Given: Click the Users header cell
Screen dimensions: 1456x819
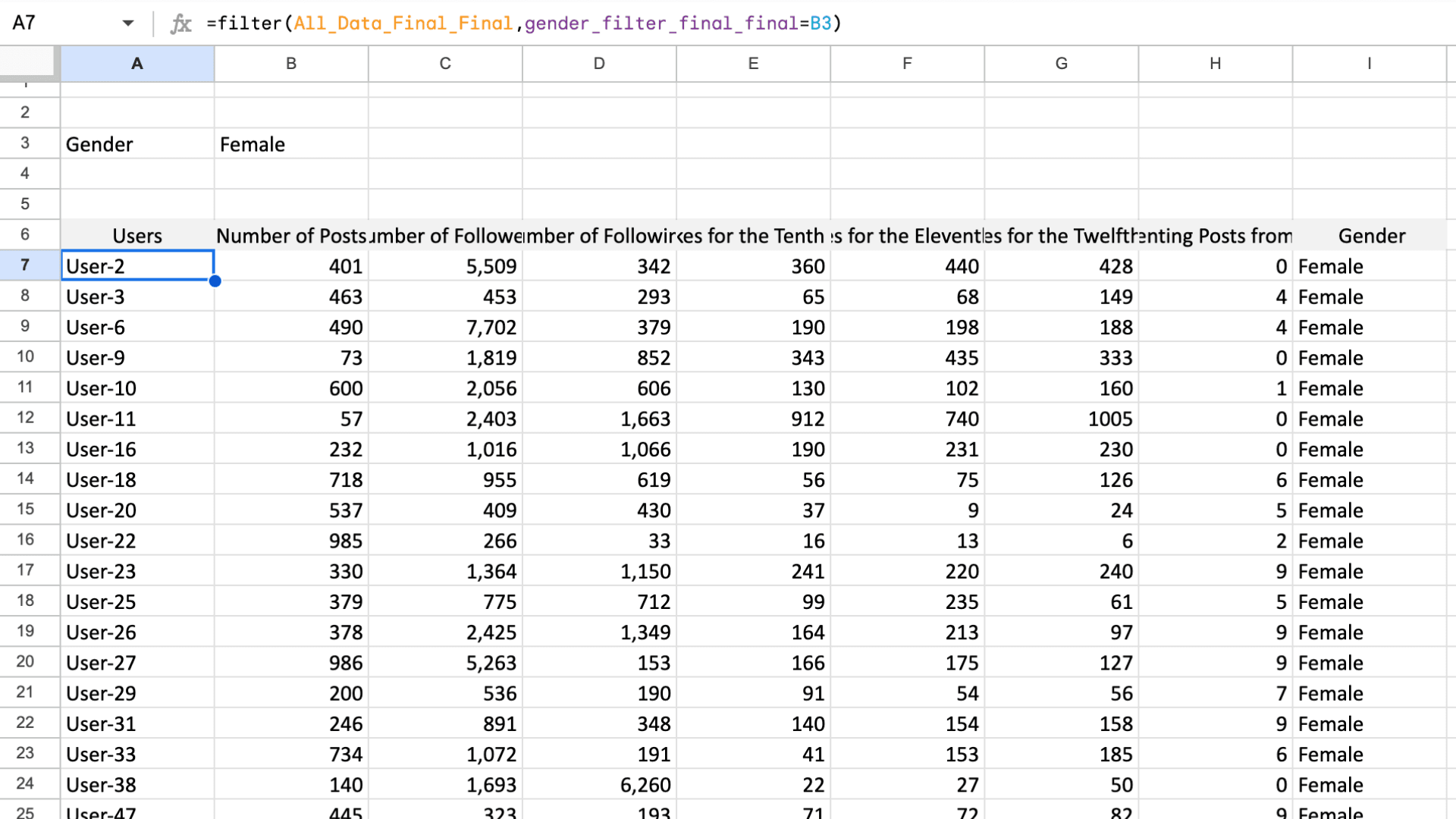Looking at the screenshot, I should (137, 236).
